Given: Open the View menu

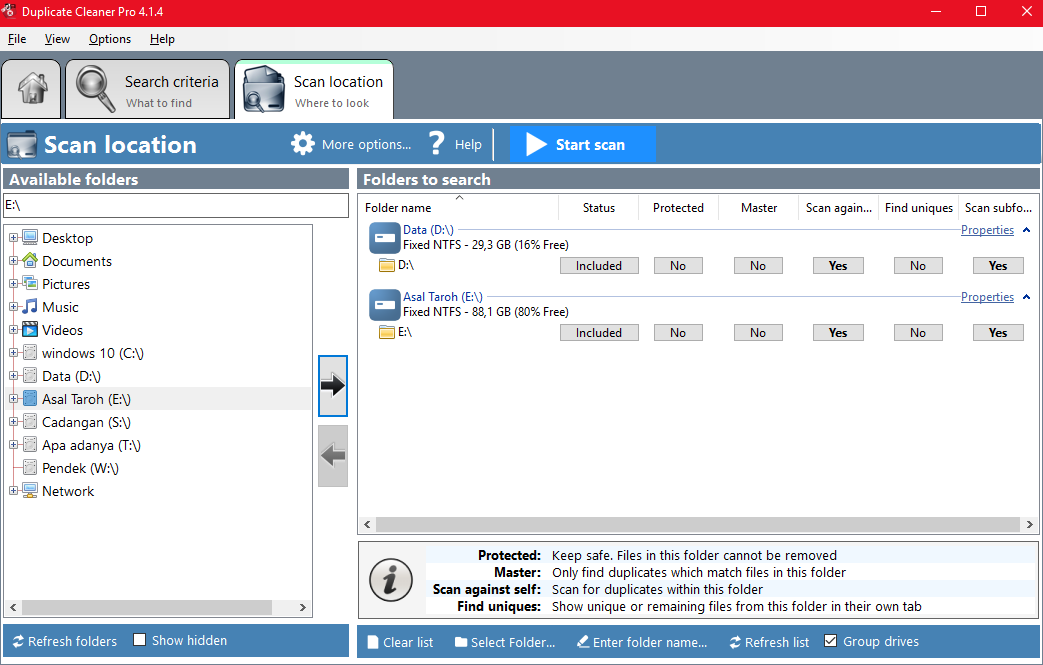Looking at the screenshot, I should [57, 39].
